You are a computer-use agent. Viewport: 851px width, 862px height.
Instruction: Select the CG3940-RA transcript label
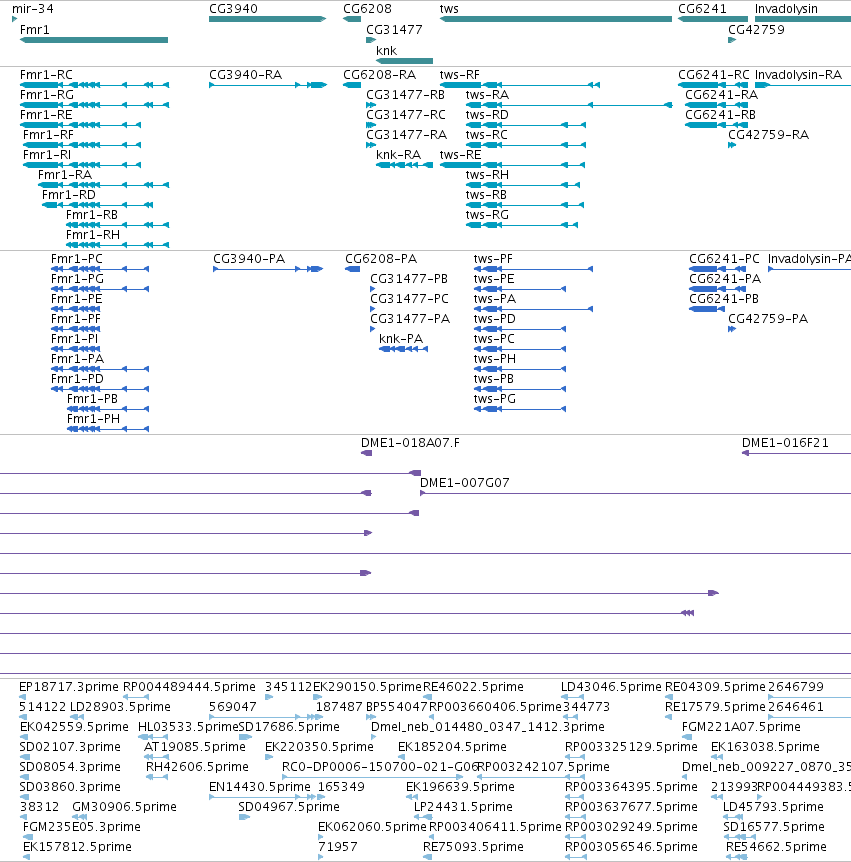(x=245, y=75)
